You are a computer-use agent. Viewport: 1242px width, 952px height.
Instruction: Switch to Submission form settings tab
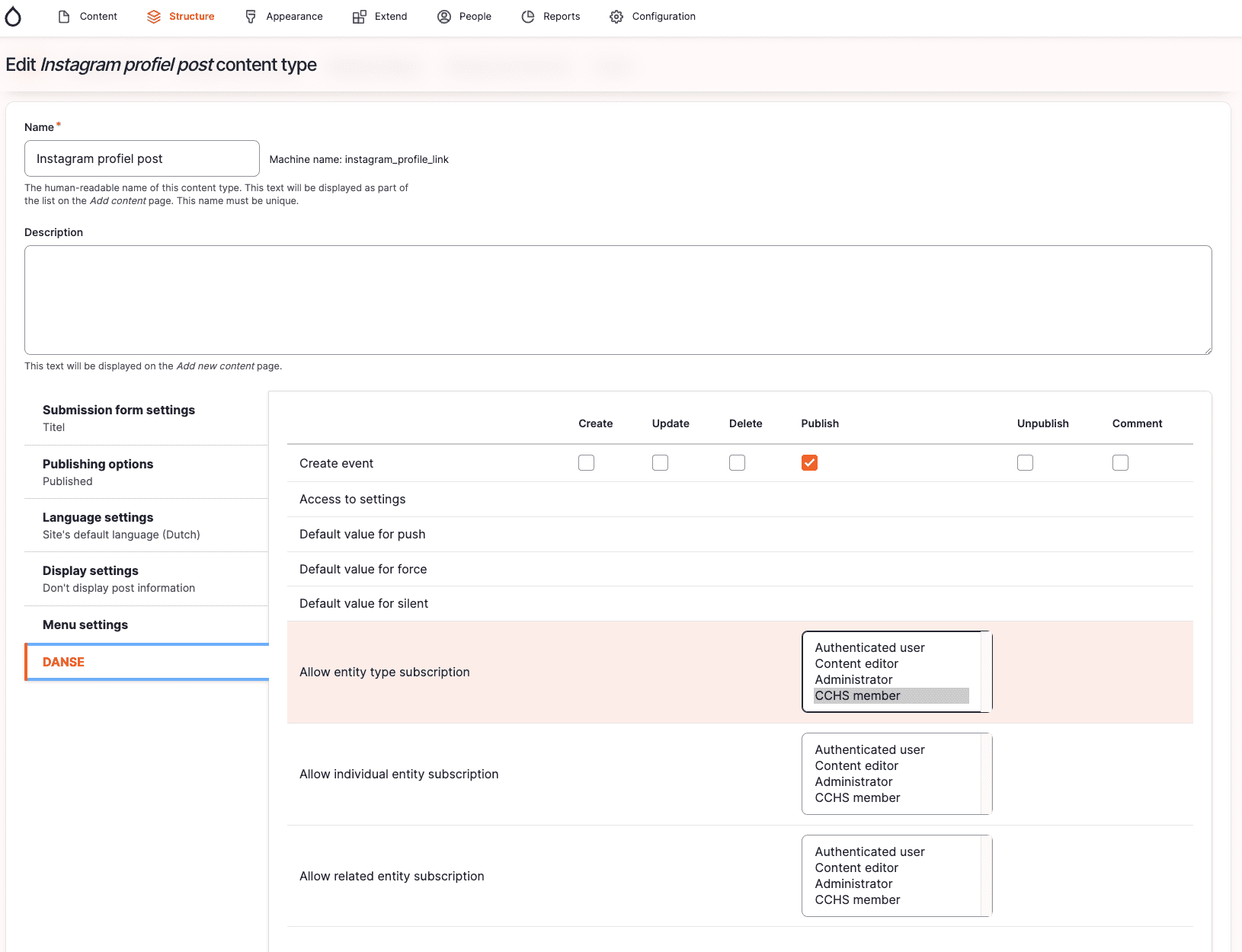(146, 418)
